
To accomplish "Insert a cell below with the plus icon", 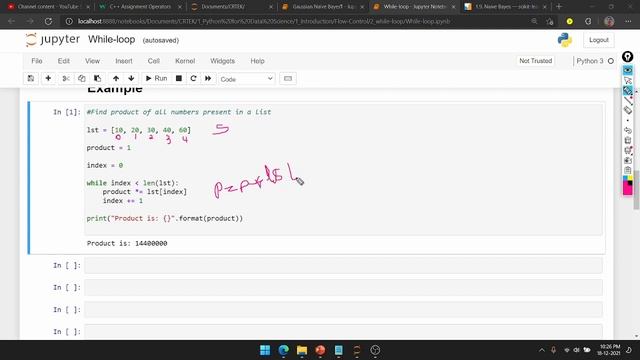I will (48, 78).
